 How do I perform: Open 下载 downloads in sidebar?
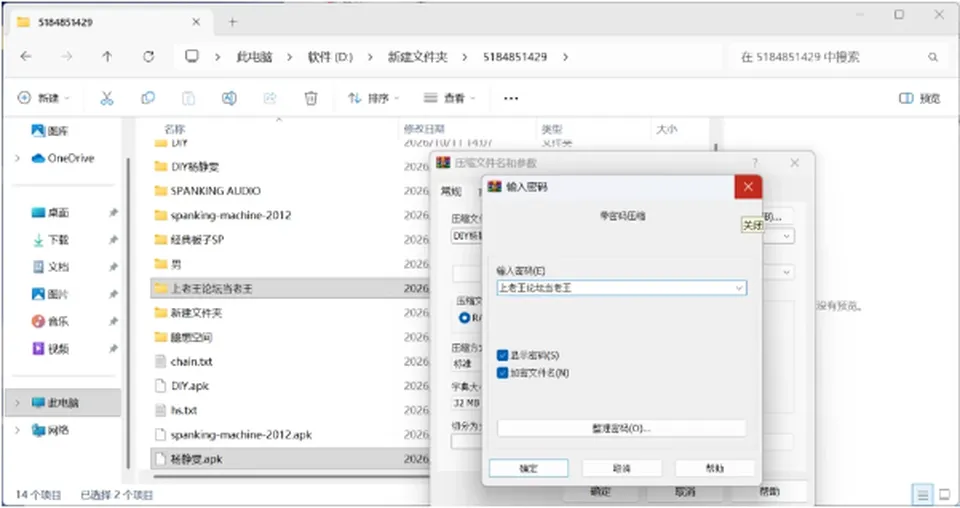click(50, 240)
